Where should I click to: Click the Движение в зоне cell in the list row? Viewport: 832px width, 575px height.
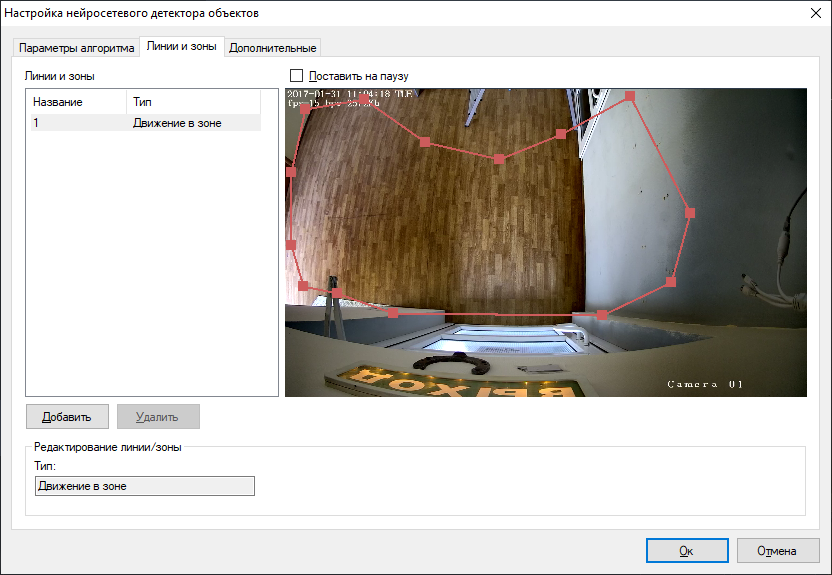(177, 123)
